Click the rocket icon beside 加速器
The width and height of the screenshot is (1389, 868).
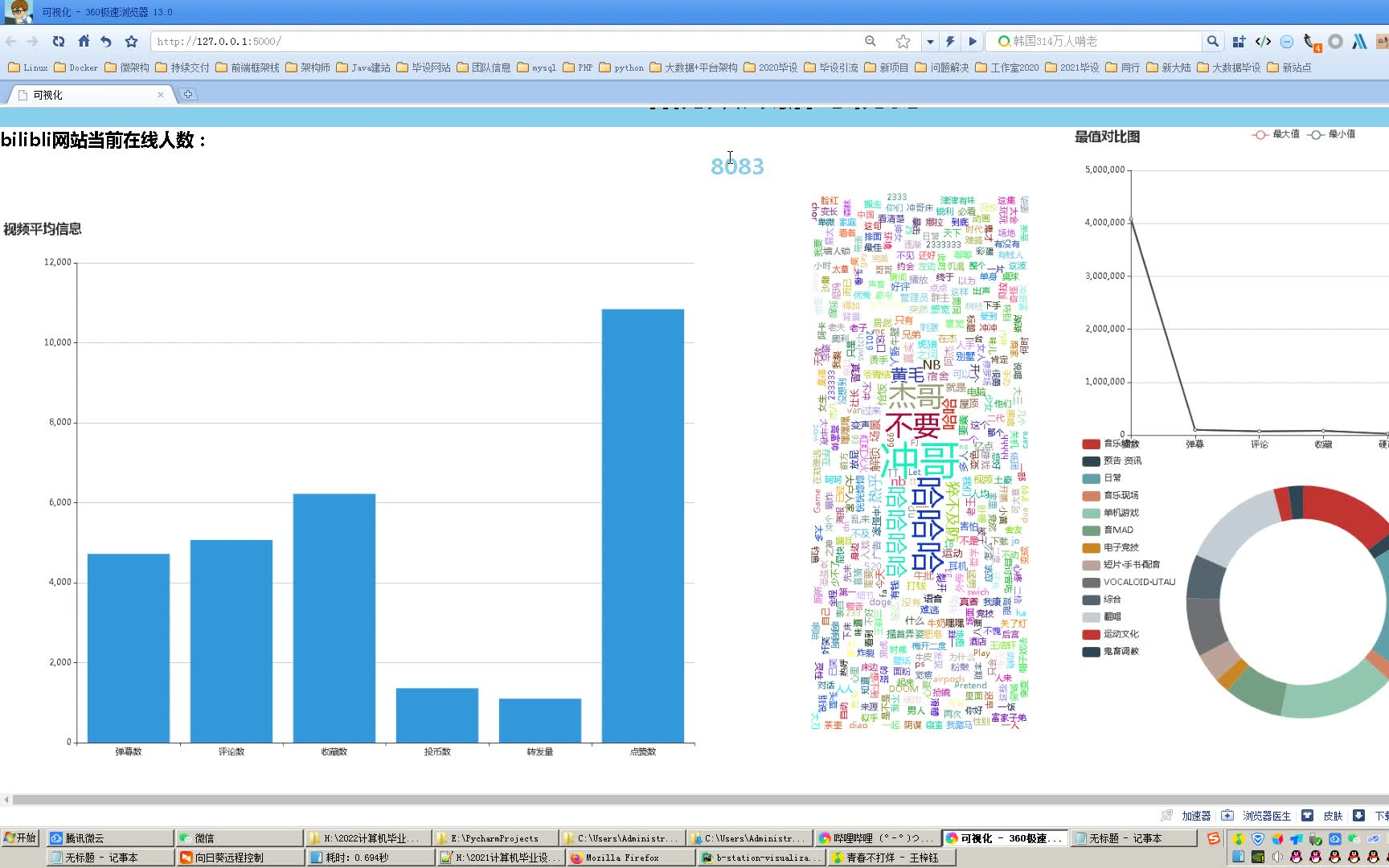pyautogui.click(x=1168, y=816)
